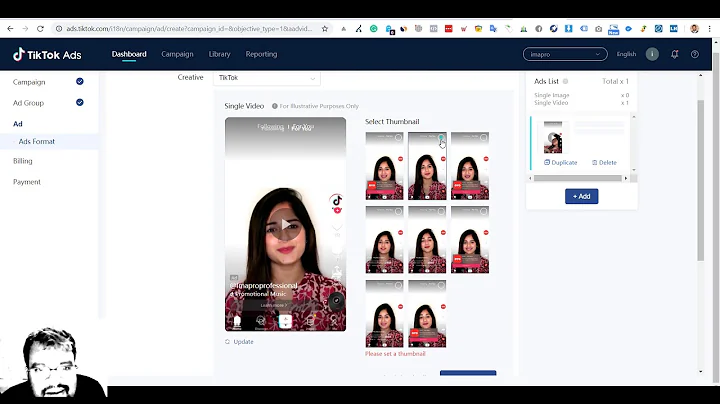Go back using the browser back arrow
The height and width of the screenshot is (404, 720).
click(x=10, y=28)
